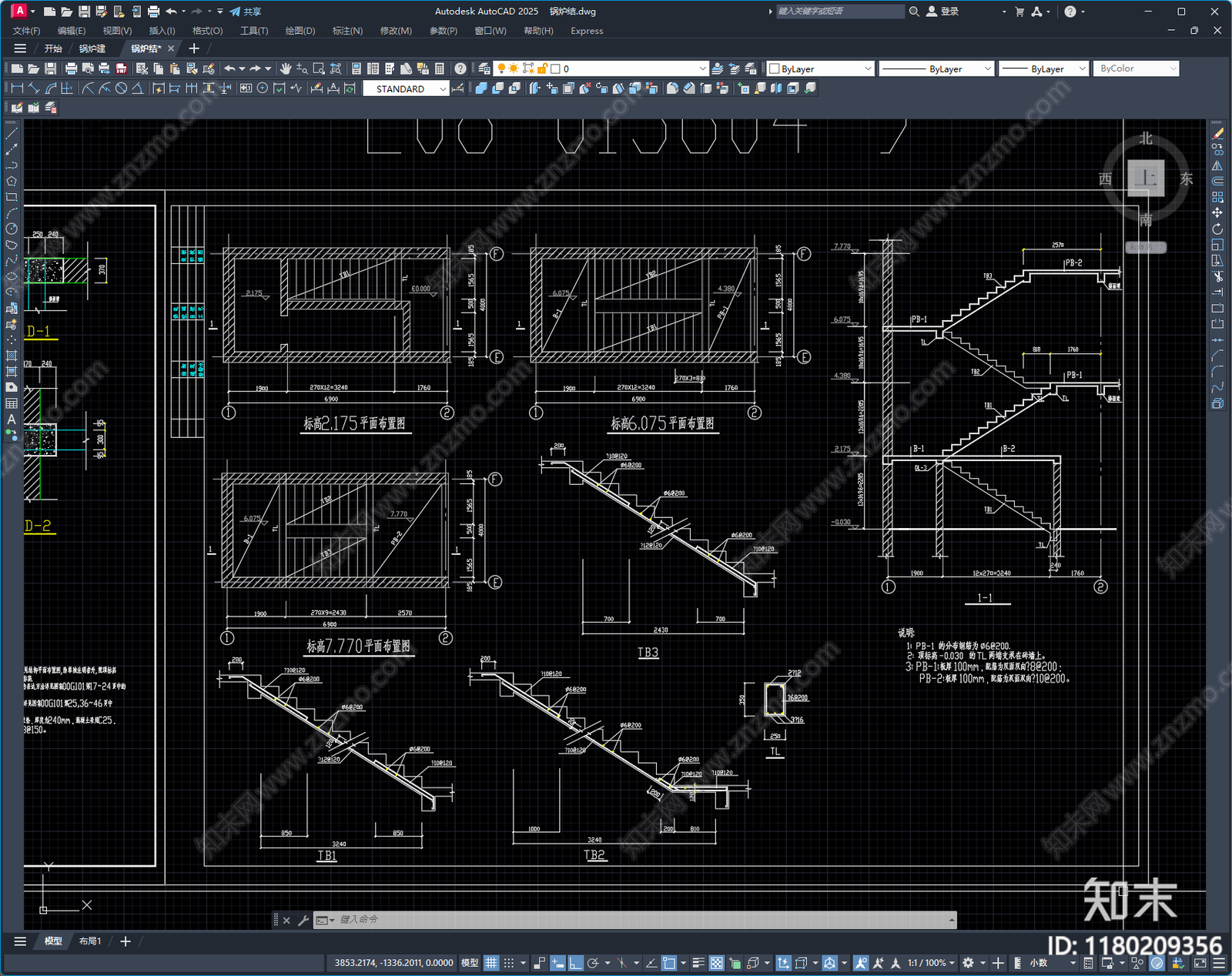Open the Express menu

(x=587, y=31)
